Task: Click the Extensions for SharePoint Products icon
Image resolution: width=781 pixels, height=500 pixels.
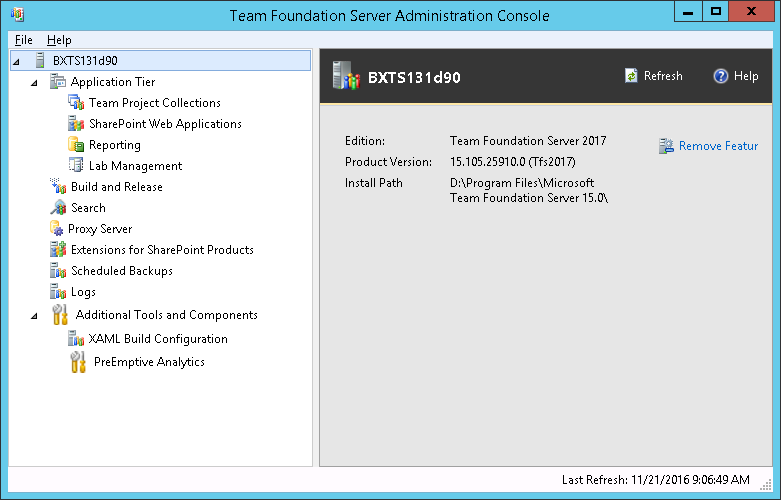Action: pyautogui.click(x=58, y=250)
